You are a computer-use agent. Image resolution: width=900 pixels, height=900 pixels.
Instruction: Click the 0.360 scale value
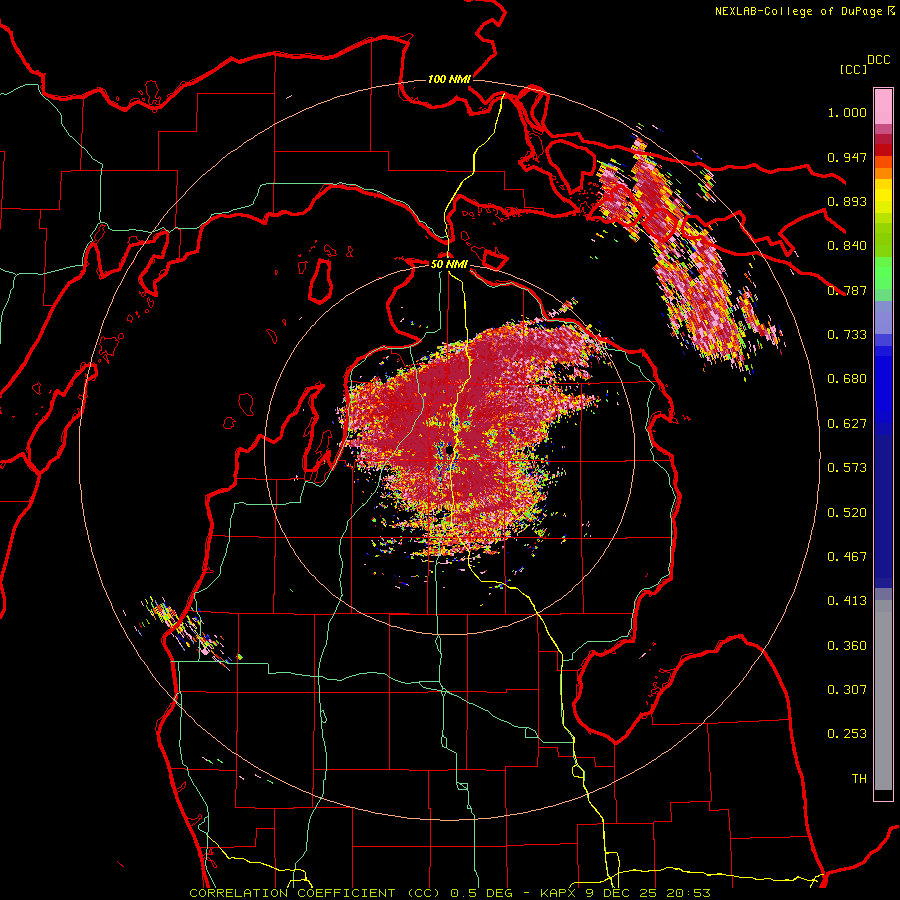coord(847,646)
